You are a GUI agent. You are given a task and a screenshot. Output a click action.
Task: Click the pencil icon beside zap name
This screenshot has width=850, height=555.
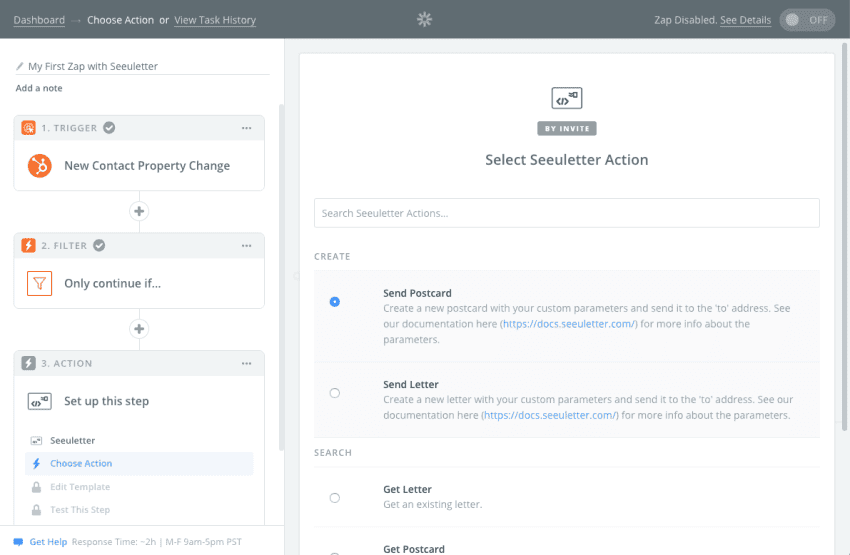coord(20,66)
